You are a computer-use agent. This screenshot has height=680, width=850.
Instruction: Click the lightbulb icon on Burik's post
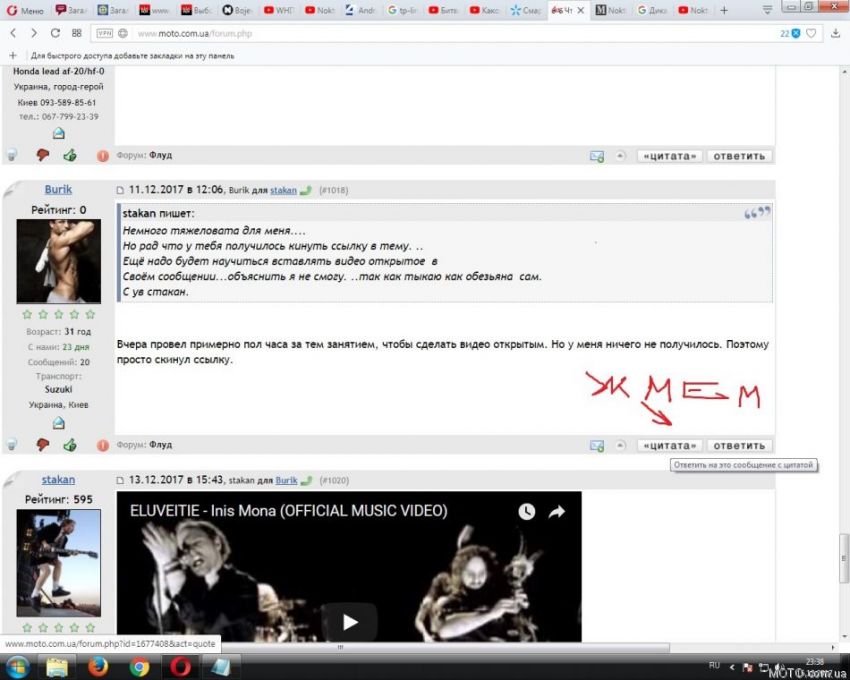[x=11, y=445]
